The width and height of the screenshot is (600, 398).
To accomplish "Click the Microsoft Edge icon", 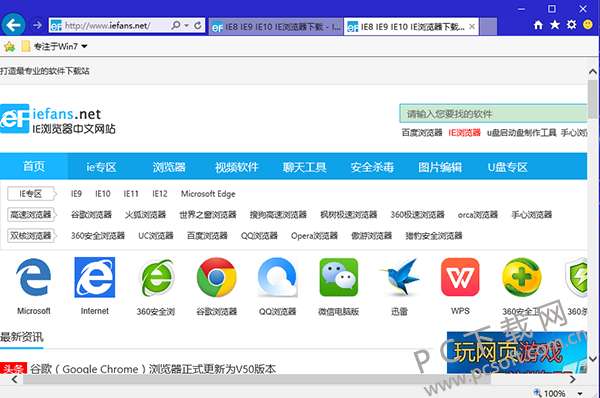I will pos(33,277).
